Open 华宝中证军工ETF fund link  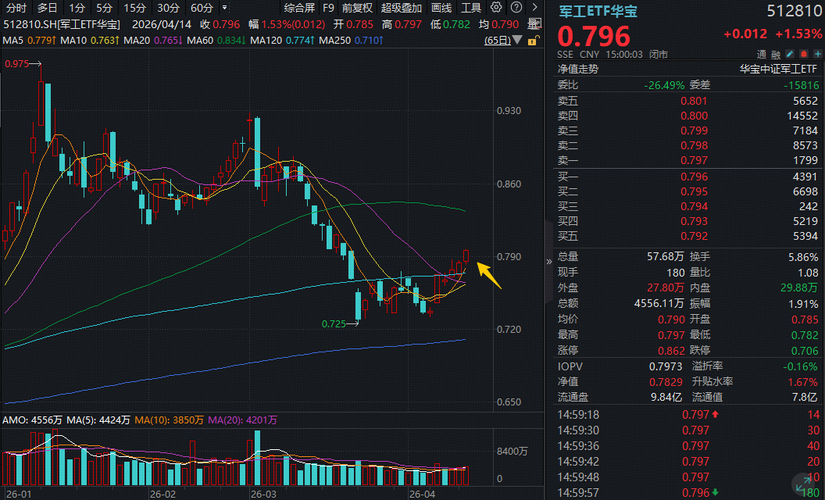tap(779, 69)
